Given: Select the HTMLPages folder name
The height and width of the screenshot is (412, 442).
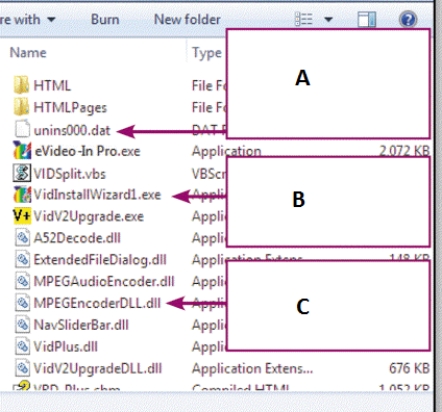Looking at the screenshot, I should [70, 108].
